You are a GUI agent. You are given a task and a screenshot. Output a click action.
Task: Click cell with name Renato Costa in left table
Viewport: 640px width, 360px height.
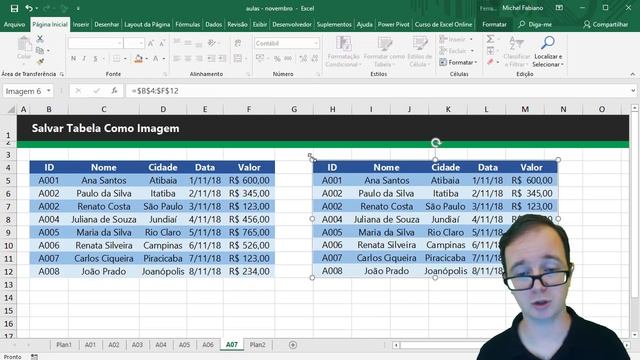pyautogui.click(x=104, y=207)
